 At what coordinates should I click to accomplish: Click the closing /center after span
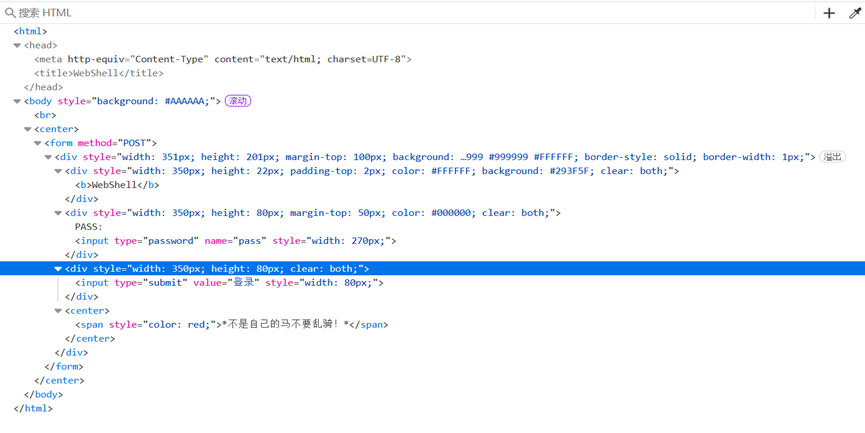90,339
